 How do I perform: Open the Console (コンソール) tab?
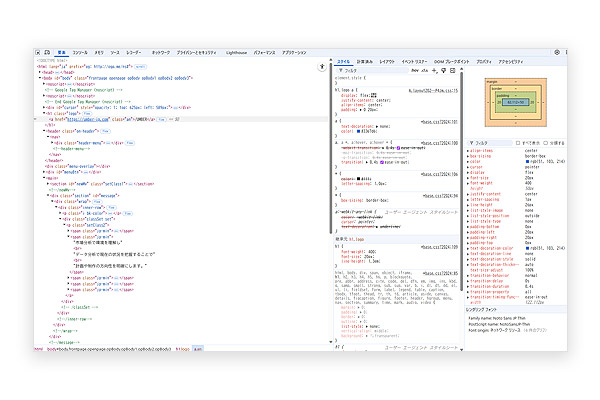pos(80,52)
